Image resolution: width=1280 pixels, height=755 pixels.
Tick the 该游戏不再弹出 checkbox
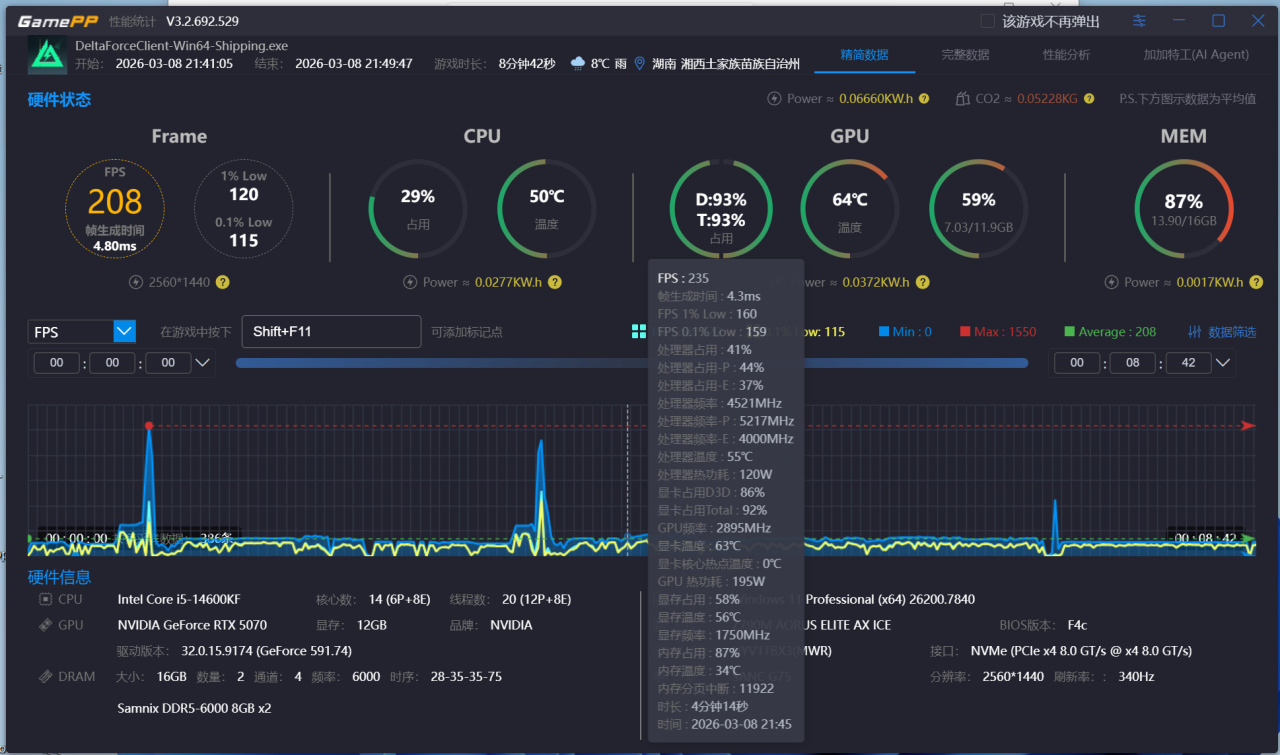click(x=987, y=21)
